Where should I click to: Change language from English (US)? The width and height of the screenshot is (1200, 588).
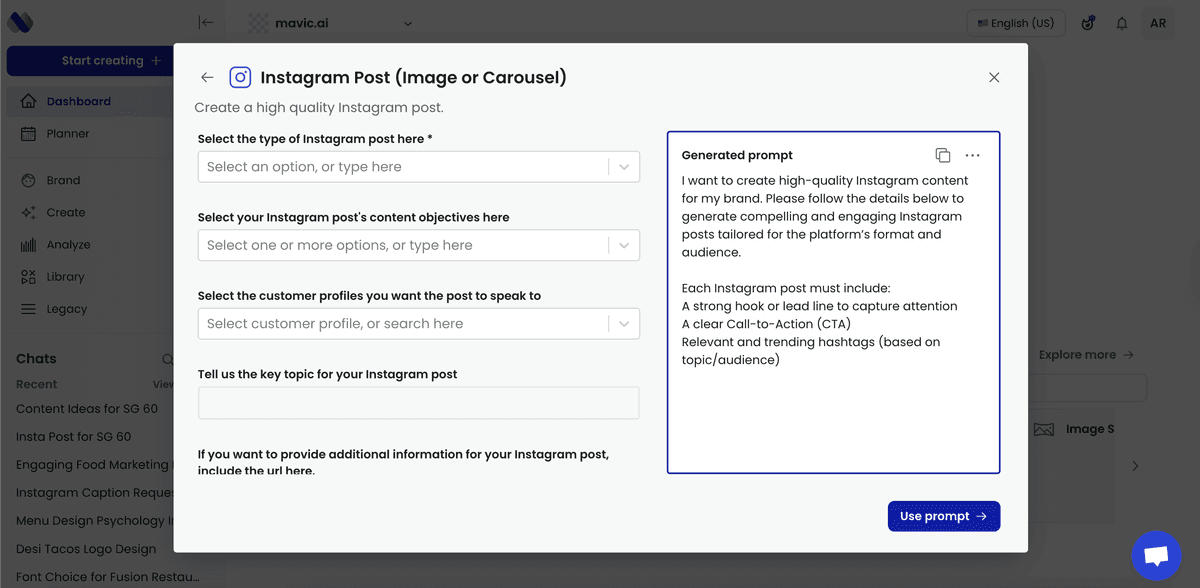pos(1015,23)
